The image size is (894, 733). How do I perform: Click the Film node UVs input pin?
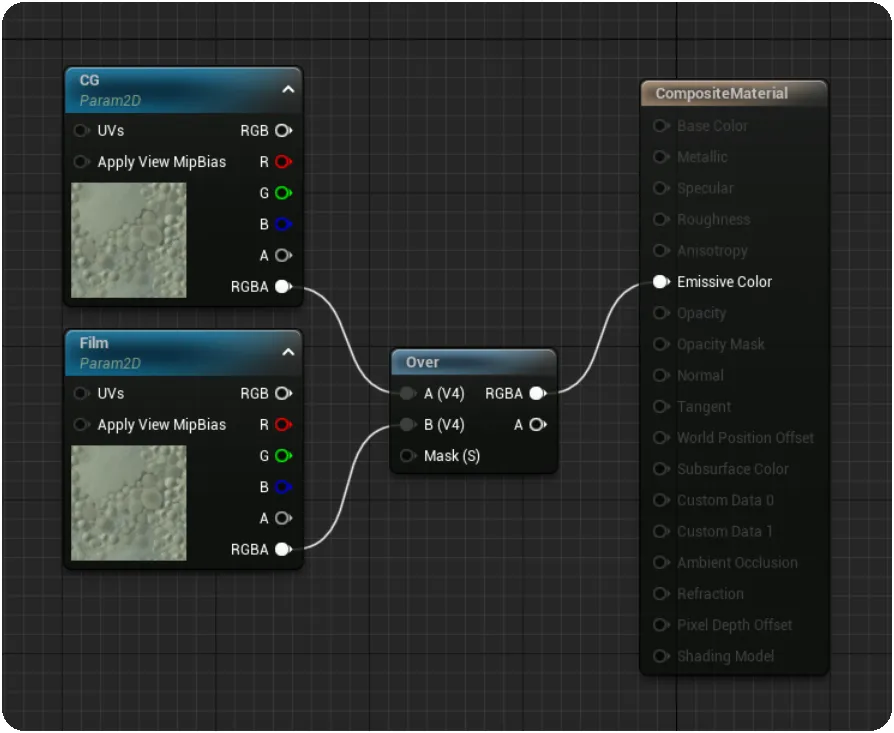tap(82, 393)
